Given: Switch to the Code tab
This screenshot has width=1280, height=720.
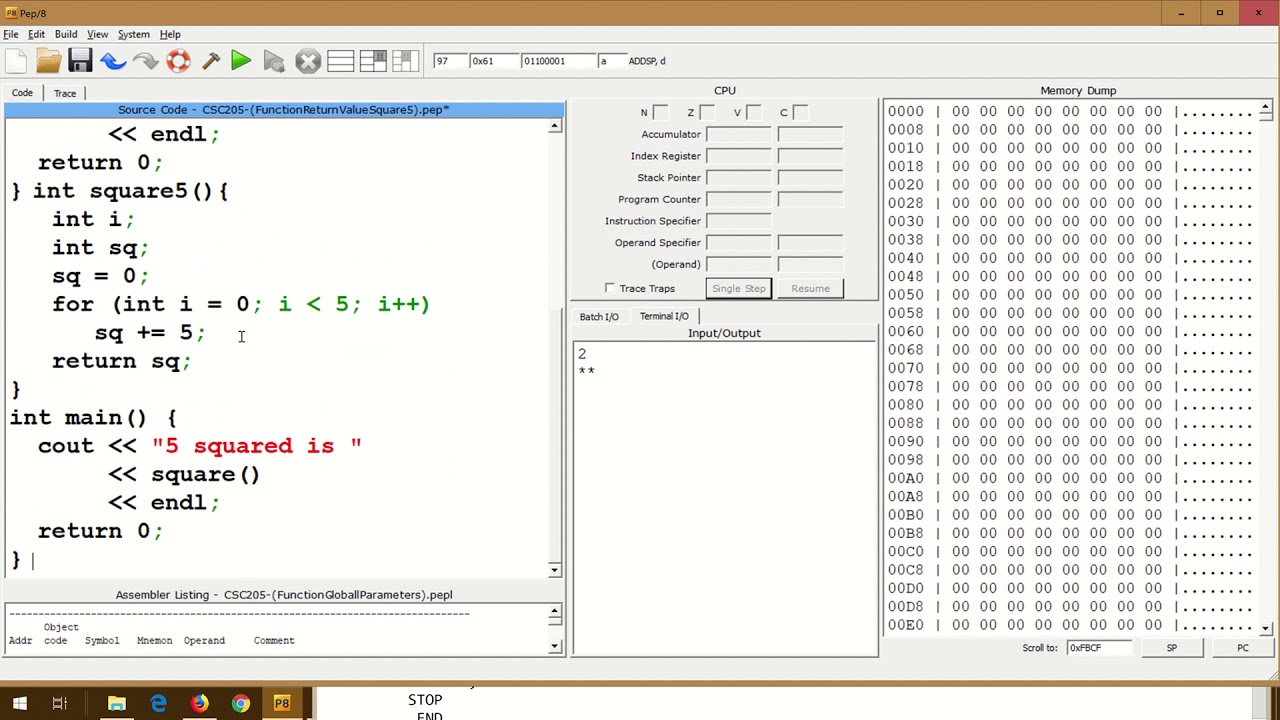Looking at the screenshot, I should [22, 93].
